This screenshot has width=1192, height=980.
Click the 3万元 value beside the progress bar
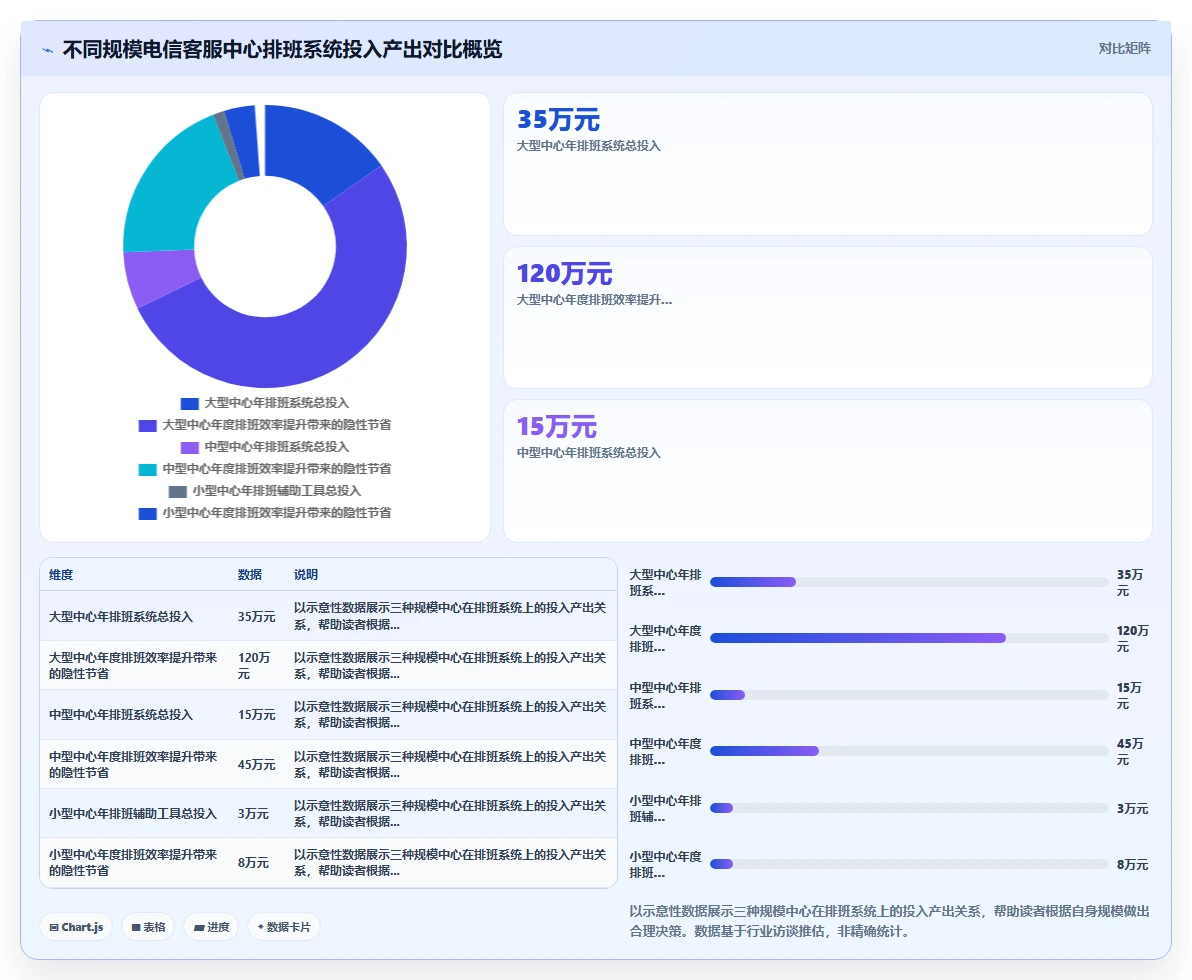point(1133,808)
